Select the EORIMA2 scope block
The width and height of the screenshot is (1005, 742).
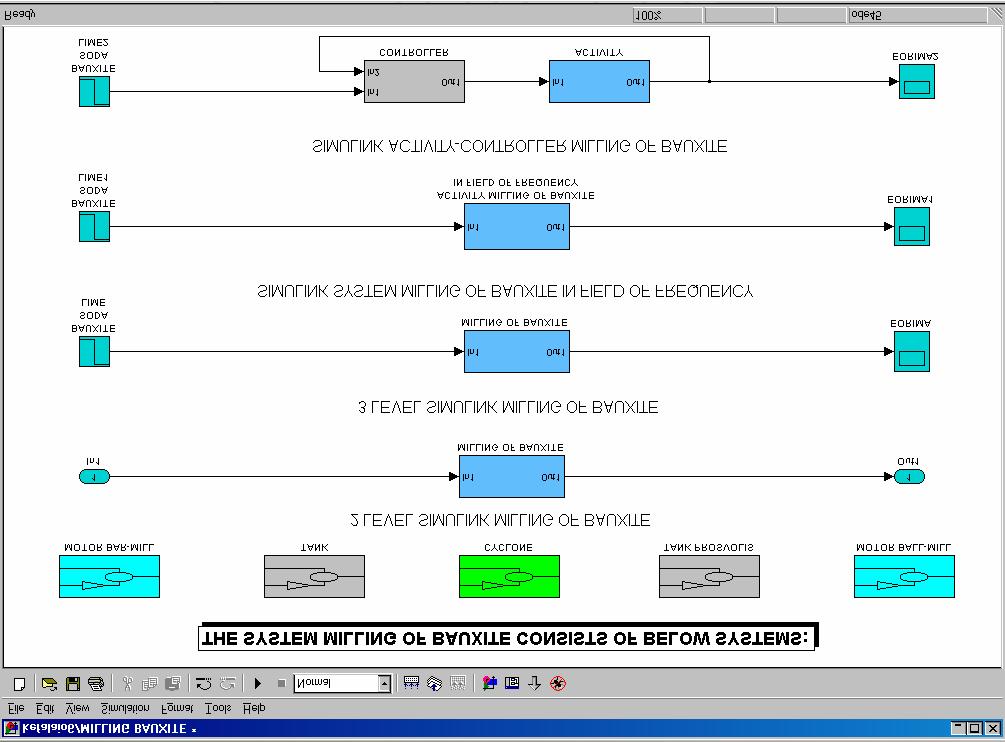tap(917, 81)
